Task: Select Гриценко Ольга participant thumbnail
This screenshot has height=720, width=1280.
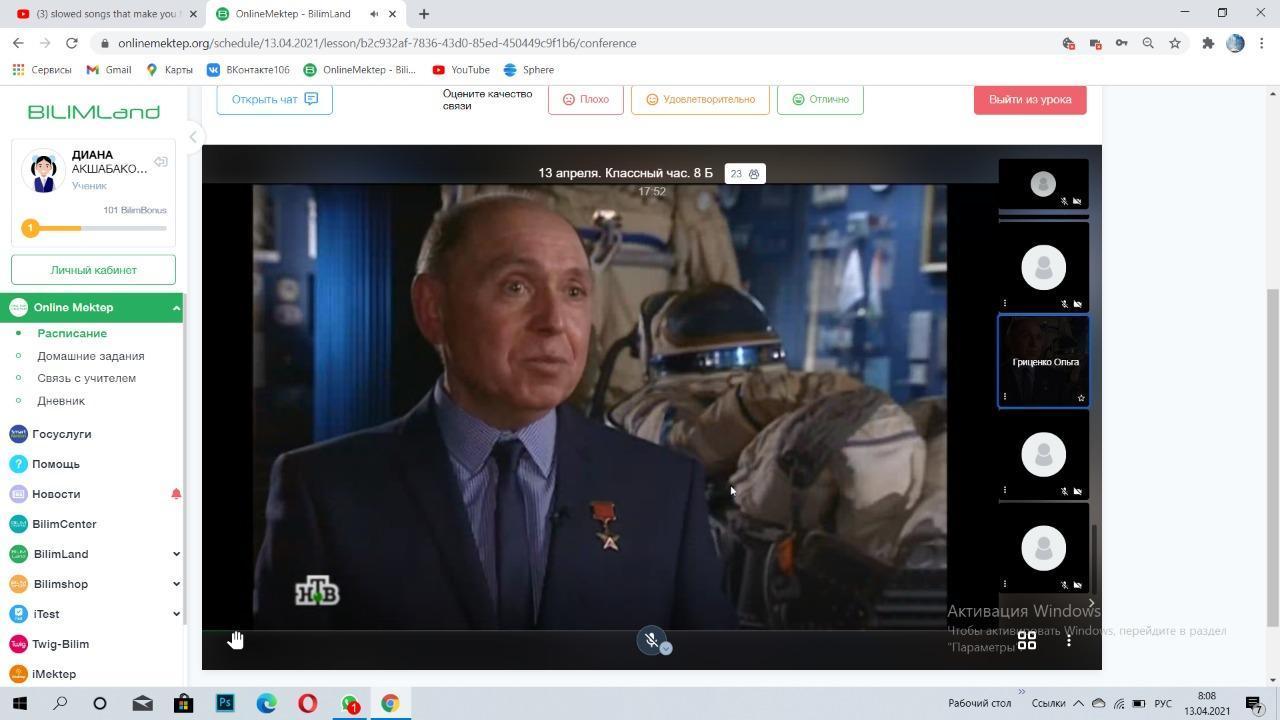Action: coord(1044,361)
